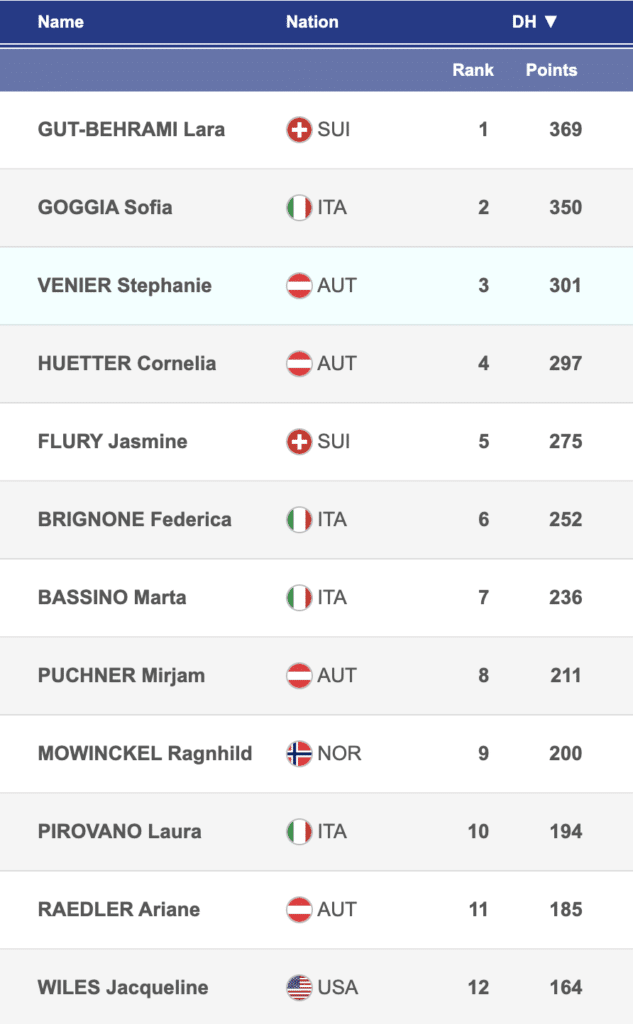Select BASSINO Marta's name
Image resolution: width=633 pixels, height=1024 pixels.
[x=112, y=598]
